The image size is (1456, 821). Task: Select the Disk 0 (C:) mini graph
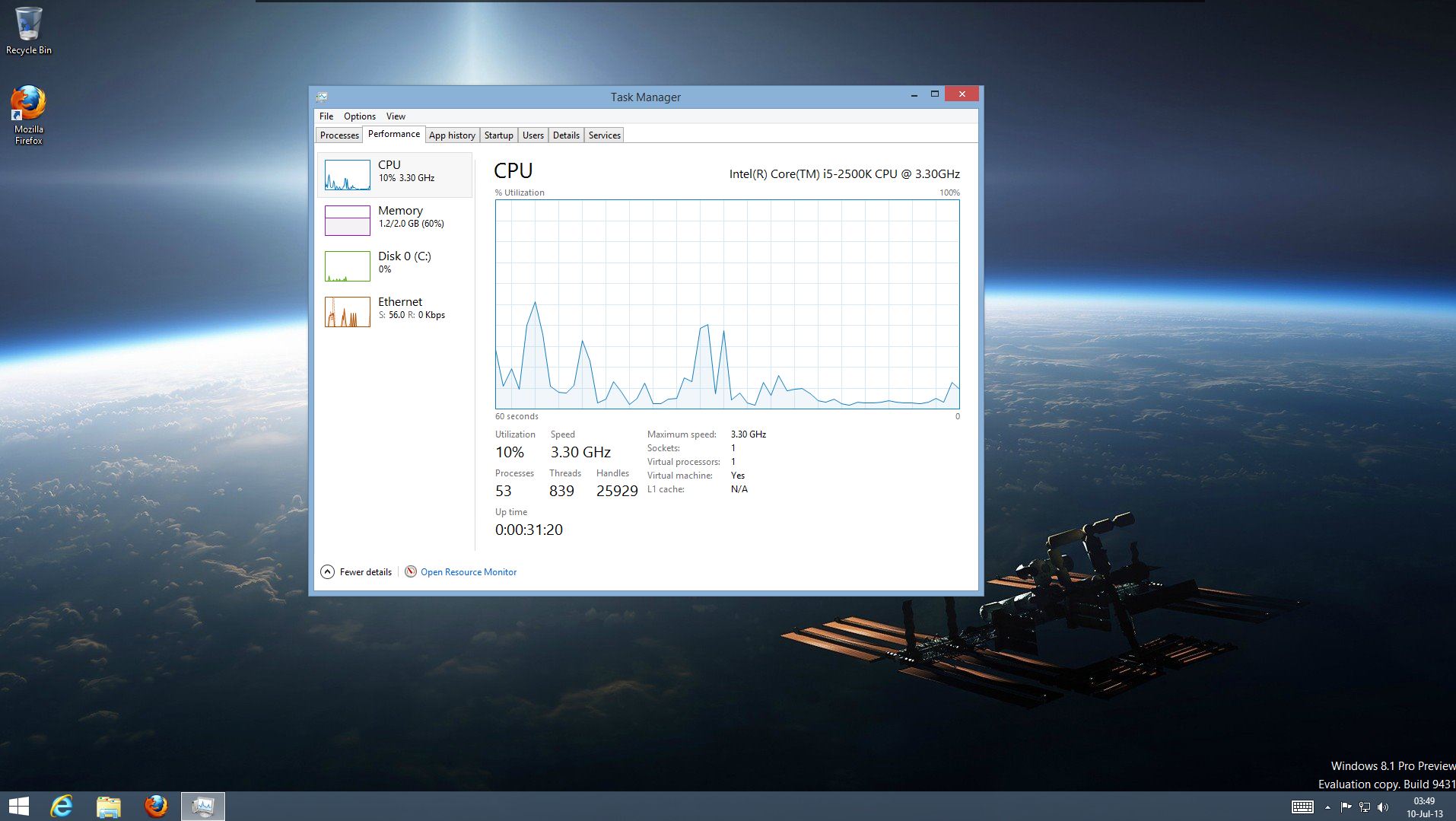pyautogui.click(x=348, y=266)
